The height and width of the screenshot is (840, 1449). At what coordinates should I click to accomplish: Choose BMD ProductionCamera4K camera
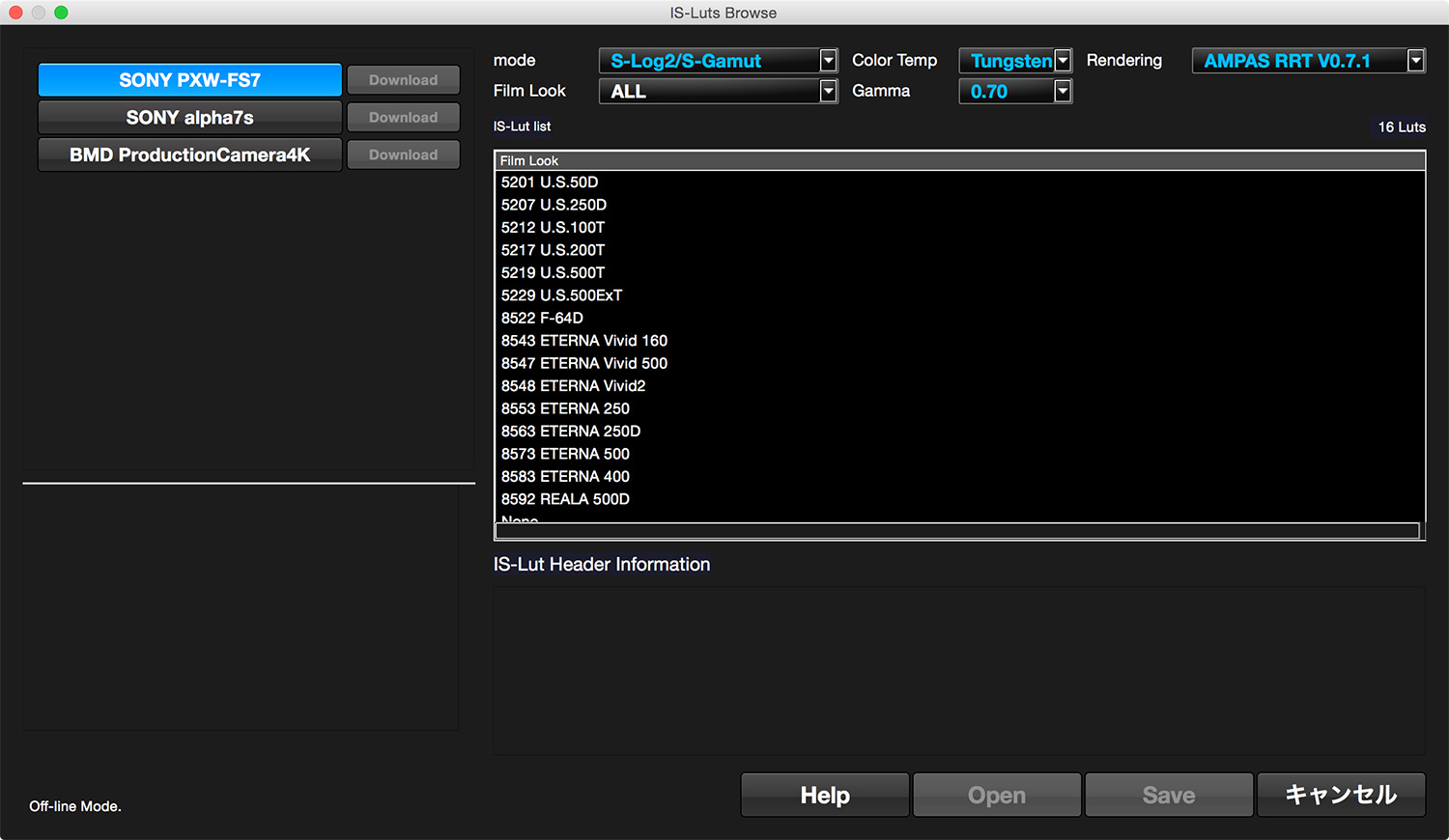(x=189, y=154)
